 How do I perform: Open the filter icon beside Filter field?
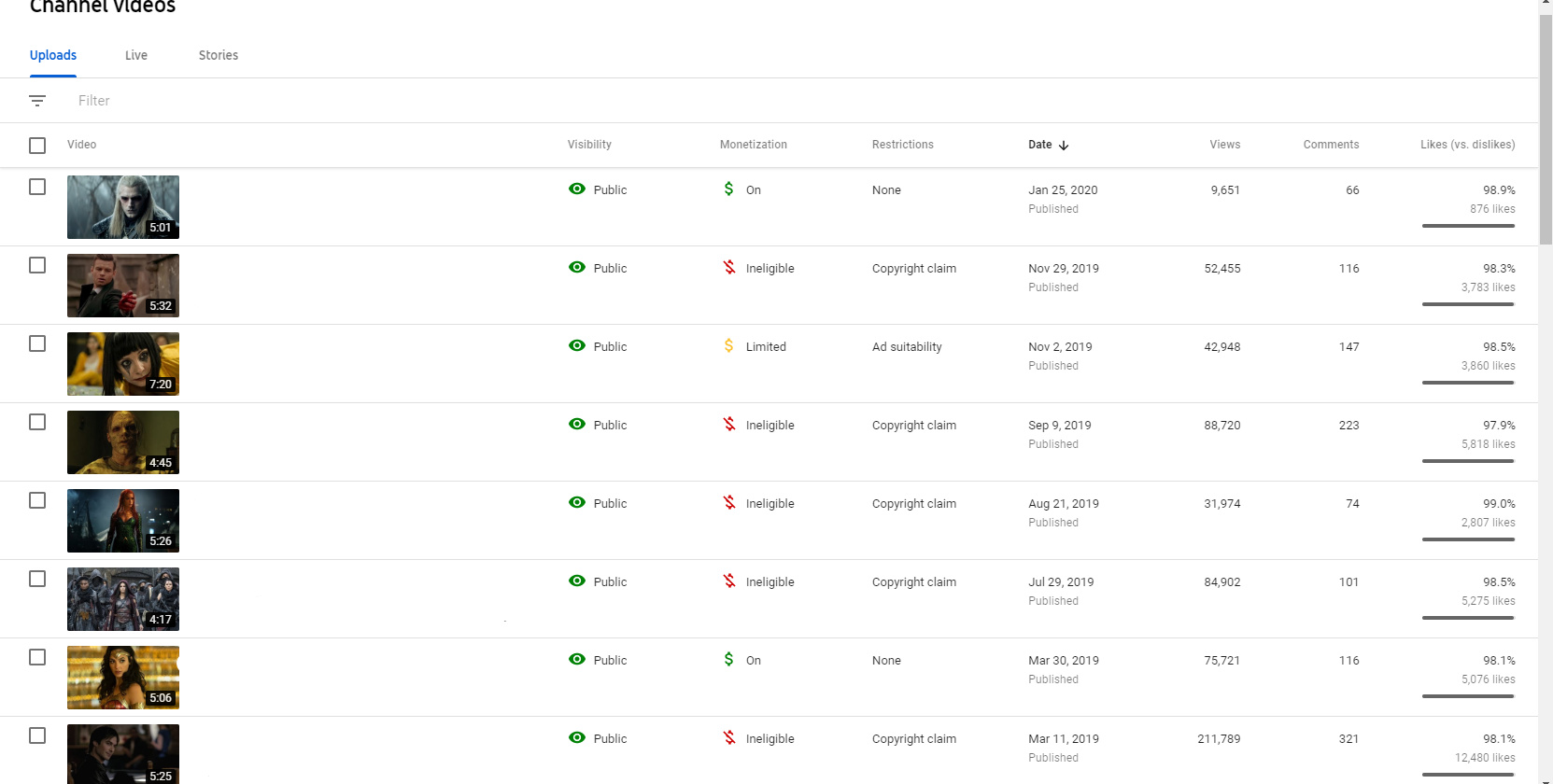[37, 101]
